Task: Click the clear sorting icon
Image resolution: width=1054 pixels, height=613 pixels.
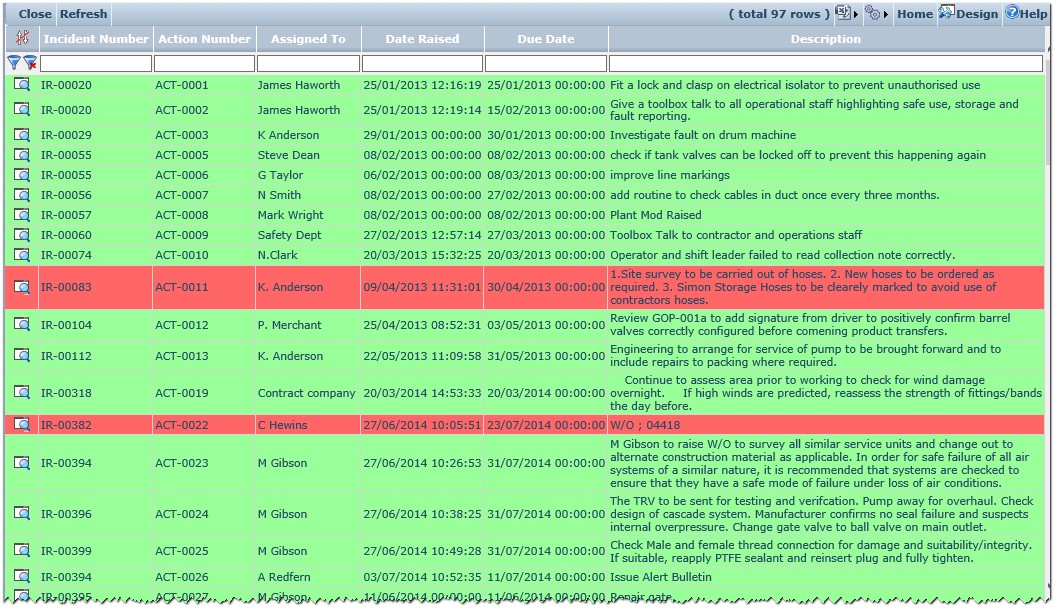Action: (x=22, y=38)
